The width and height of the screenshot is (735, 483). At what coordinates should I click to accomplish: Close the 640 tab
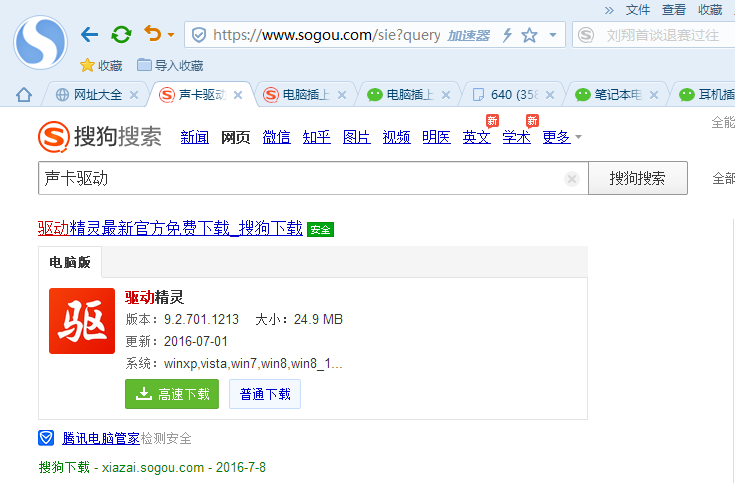pos(550,95)
